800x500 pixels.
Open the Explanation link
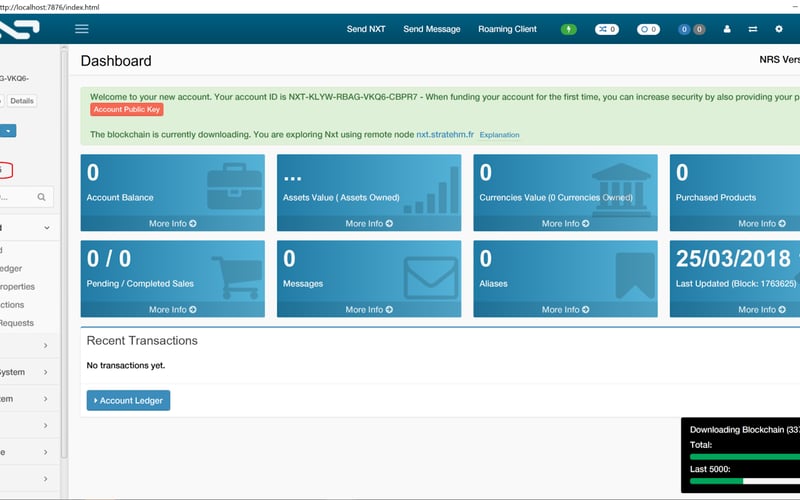point(499,135)
